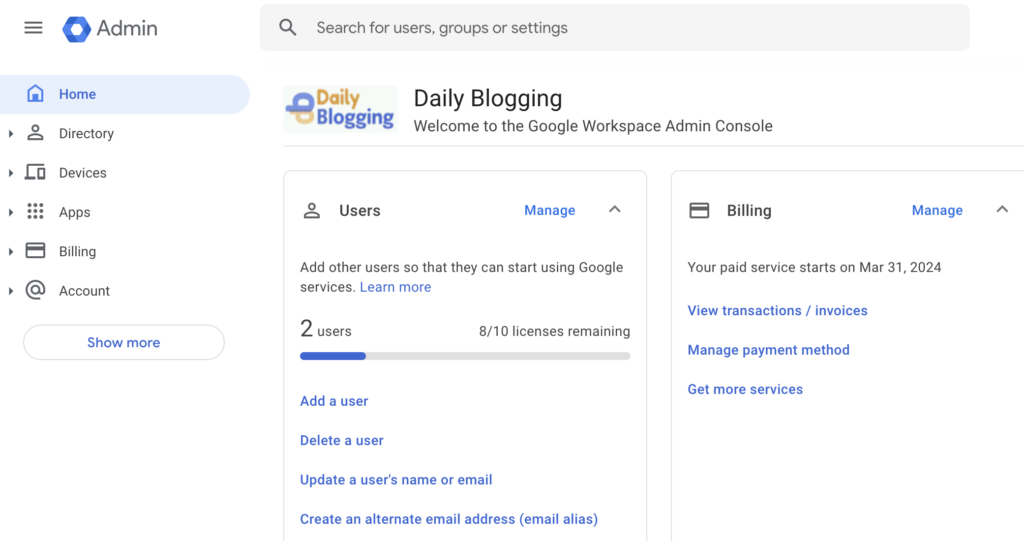This screenshot has width=1024, height=541.
Task: Click the user licenses progress bar
Action: click(x=465, y=356)
